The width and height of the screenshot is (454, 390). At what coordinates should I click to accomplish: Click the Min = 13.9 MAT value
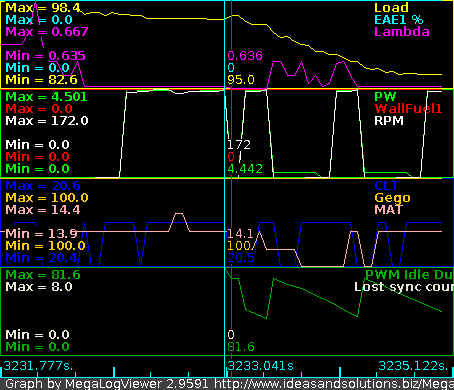(x=41, y=234)
